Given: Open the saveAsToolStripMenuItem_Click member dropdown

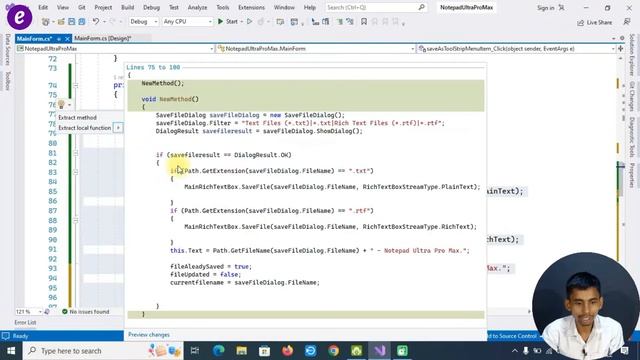Looking at the screenshot, I should (516, 49).
